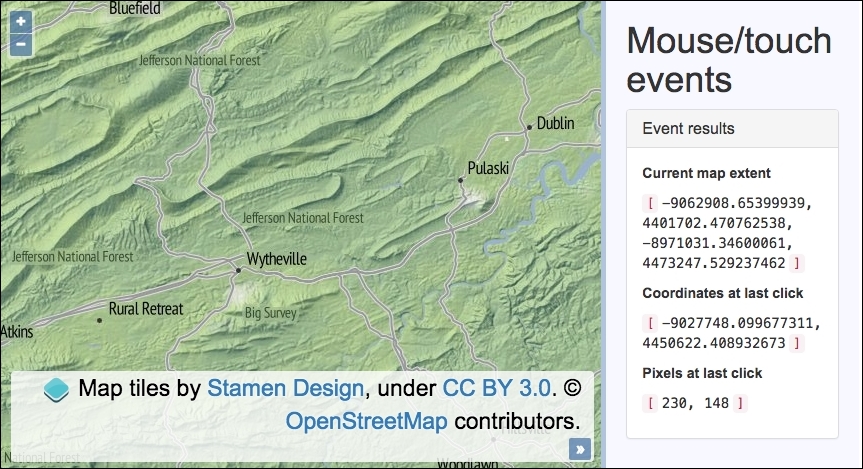The image size is (863, 469).
Task: Pick the Rural Retreat marker dot
Action: [99, 320]
